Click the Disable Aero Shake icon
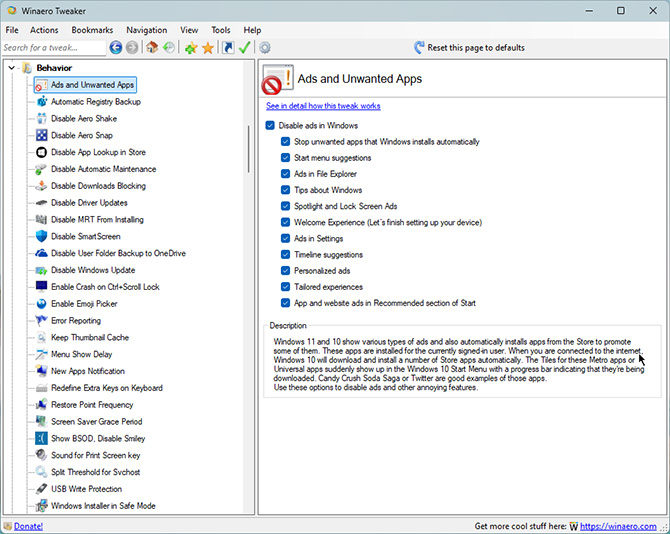670x534 pixels. pos(41,118)
